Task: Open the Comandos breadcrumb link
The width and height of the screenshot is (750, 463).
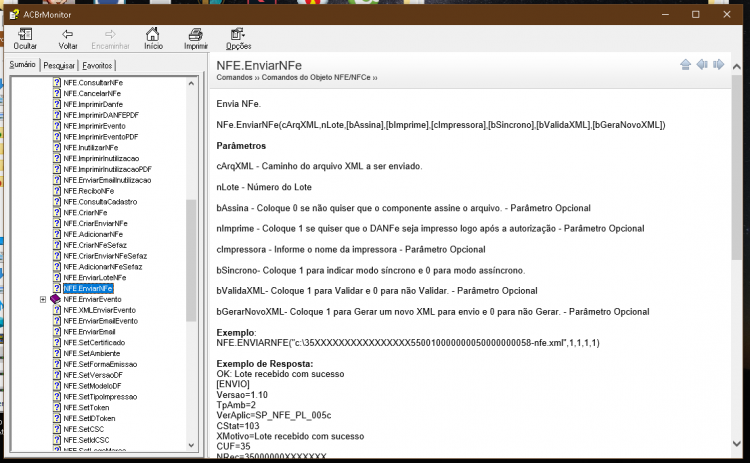Action: [234, 77]
